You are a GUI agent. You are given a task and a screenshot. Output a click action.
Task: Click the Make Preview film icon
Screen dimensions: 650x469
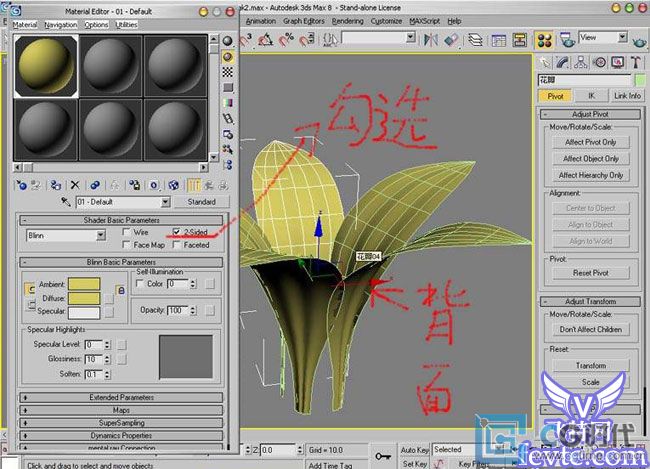pyautogui.click(x=227, y=119)
